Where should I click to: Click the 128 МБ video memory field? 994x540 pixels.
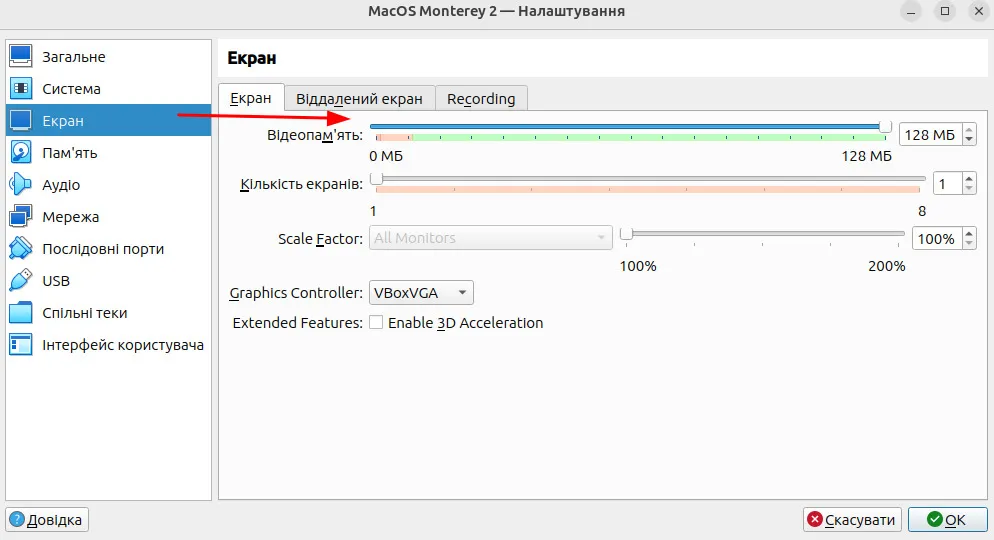pos(931,134)
